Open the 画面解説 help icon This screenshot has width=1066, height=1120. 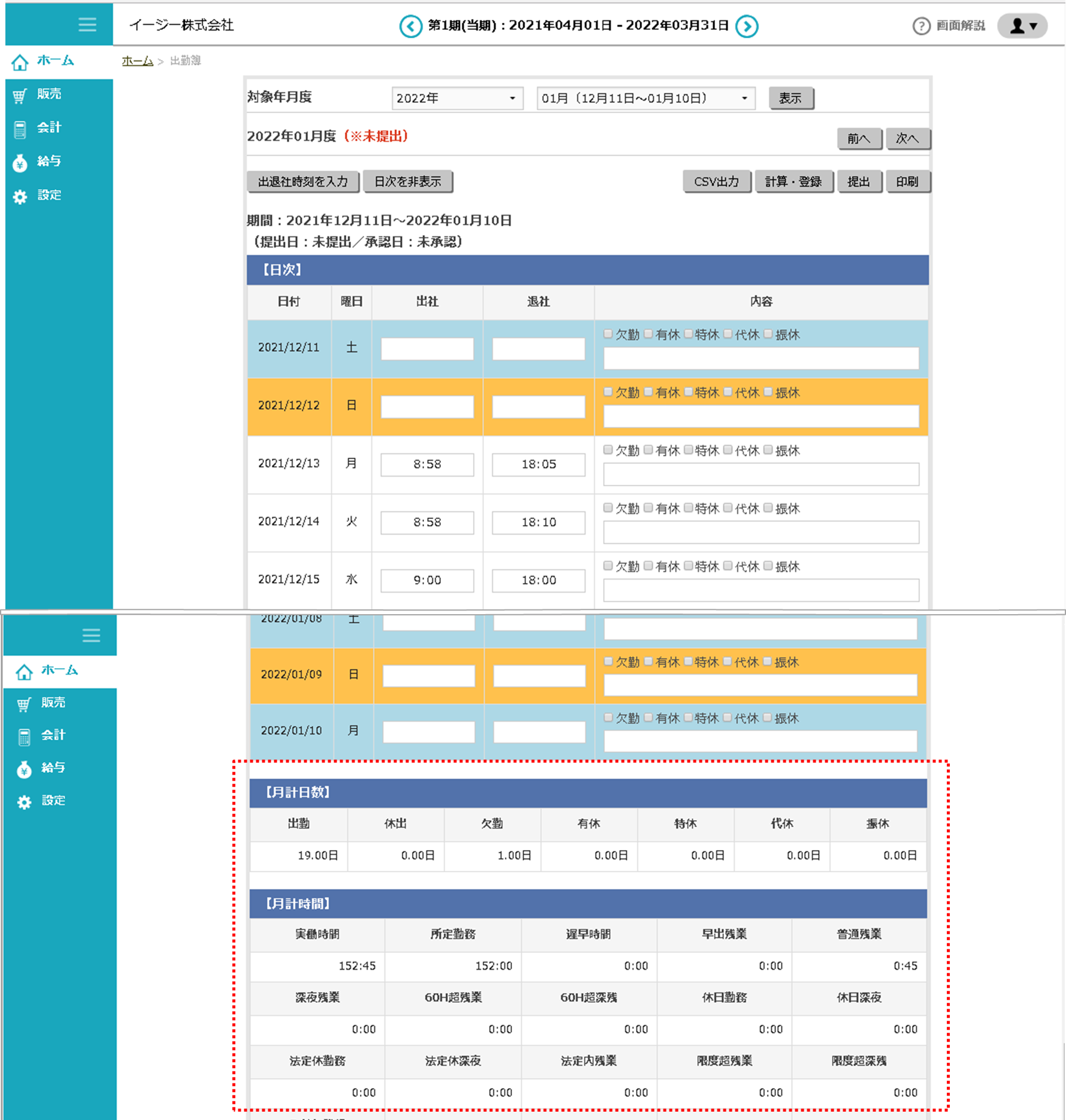[921, 26]
